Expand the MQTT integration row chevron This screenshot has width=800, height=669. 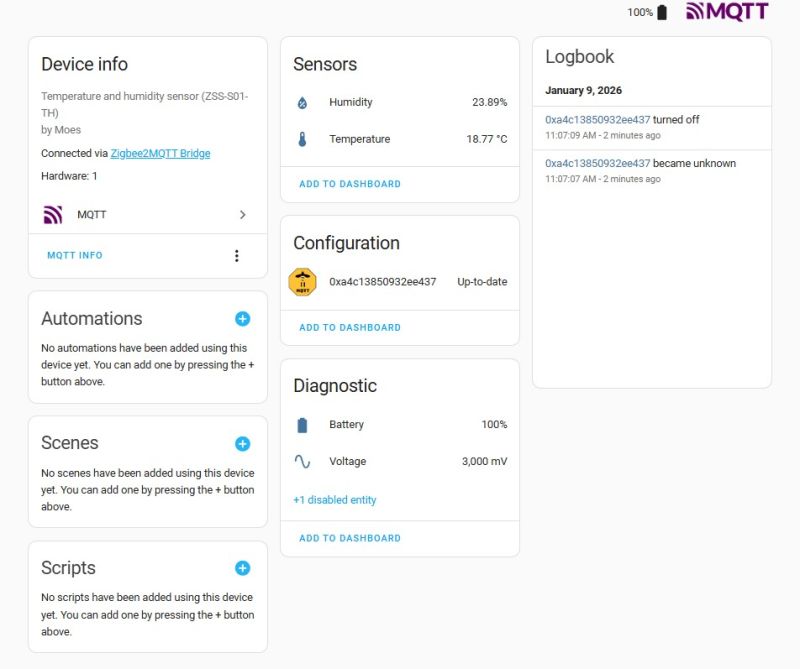click(242, 215)
